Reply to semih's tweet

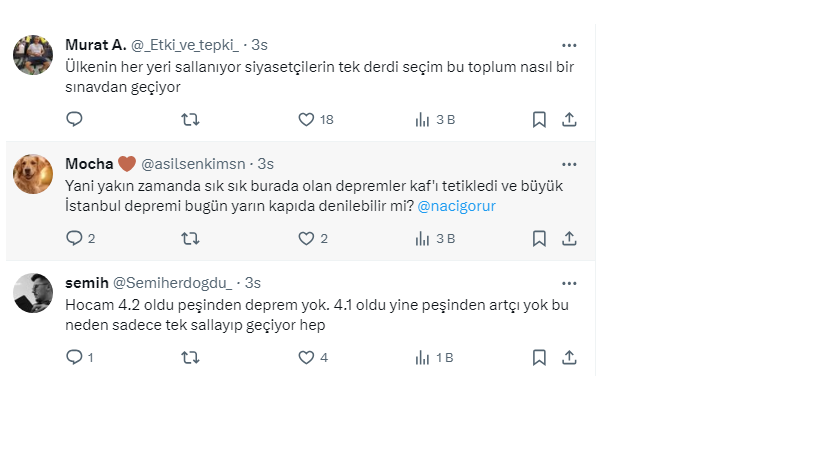coord(74,357)
